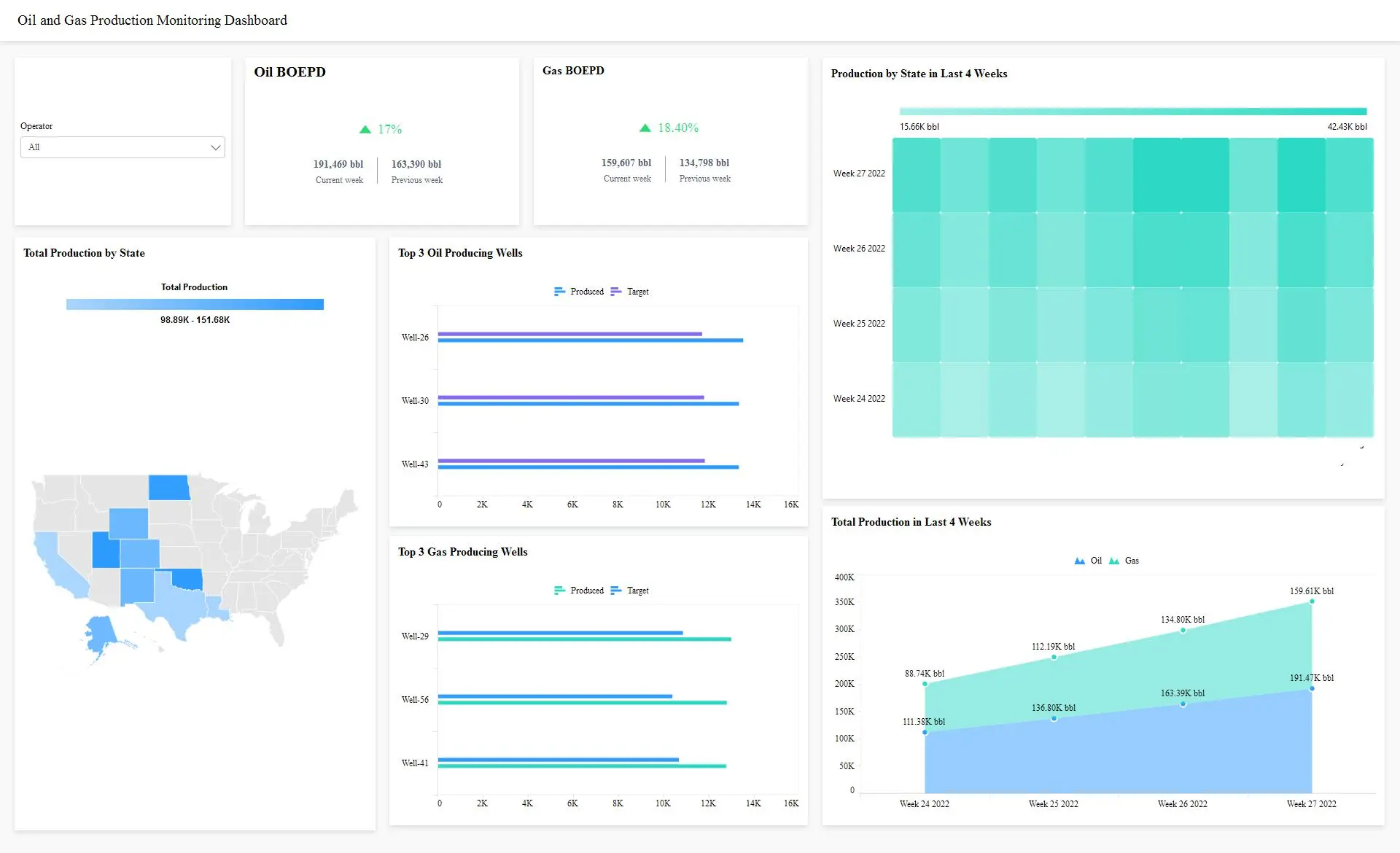Click the Well-41 label in the gas wells chart
The image size is (1400, 853).
[414, 762]
